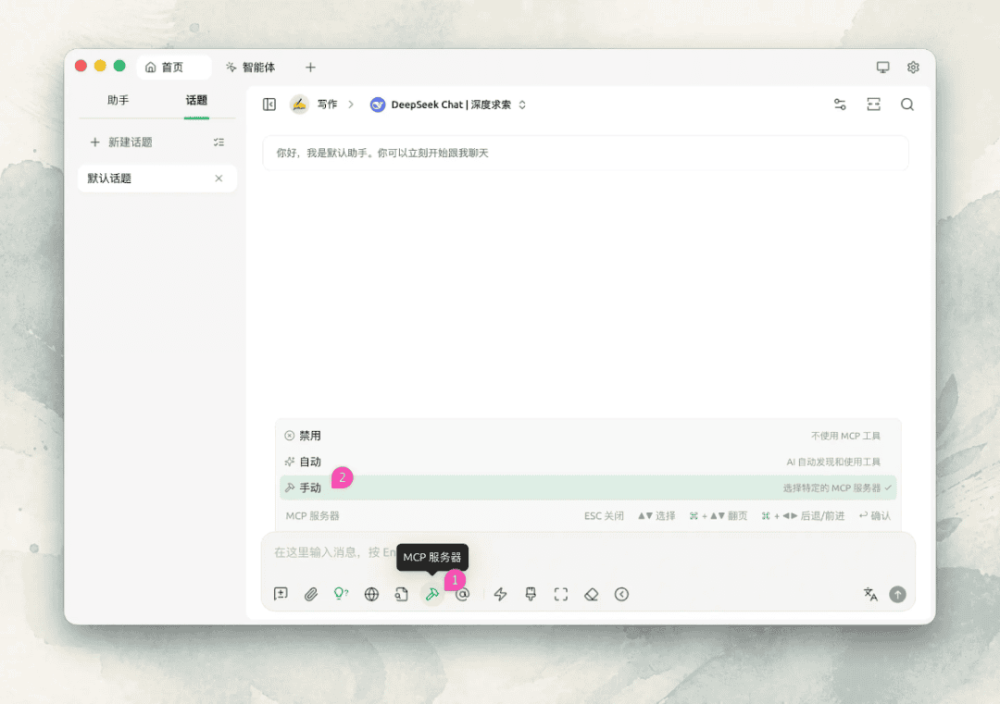Click the MCP 服务器 panel footer label

click(x=312, y=516)
